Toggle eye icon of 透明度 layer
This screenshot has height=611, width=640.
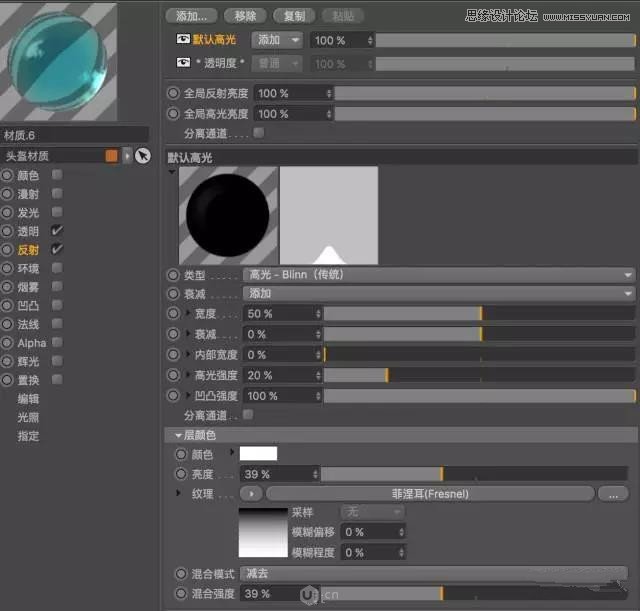183,62
